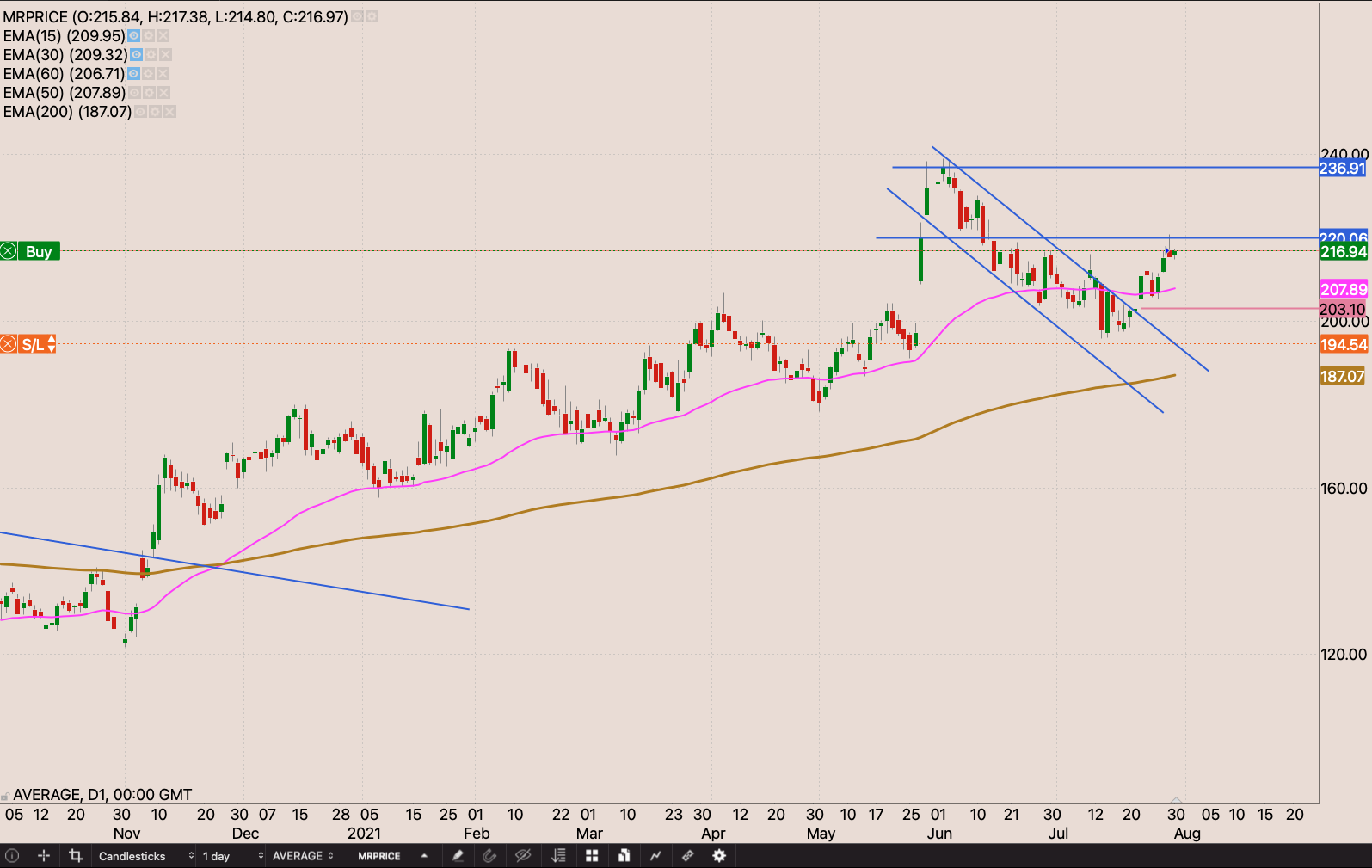Select the crop tool in toolbar

pos(76,856)
